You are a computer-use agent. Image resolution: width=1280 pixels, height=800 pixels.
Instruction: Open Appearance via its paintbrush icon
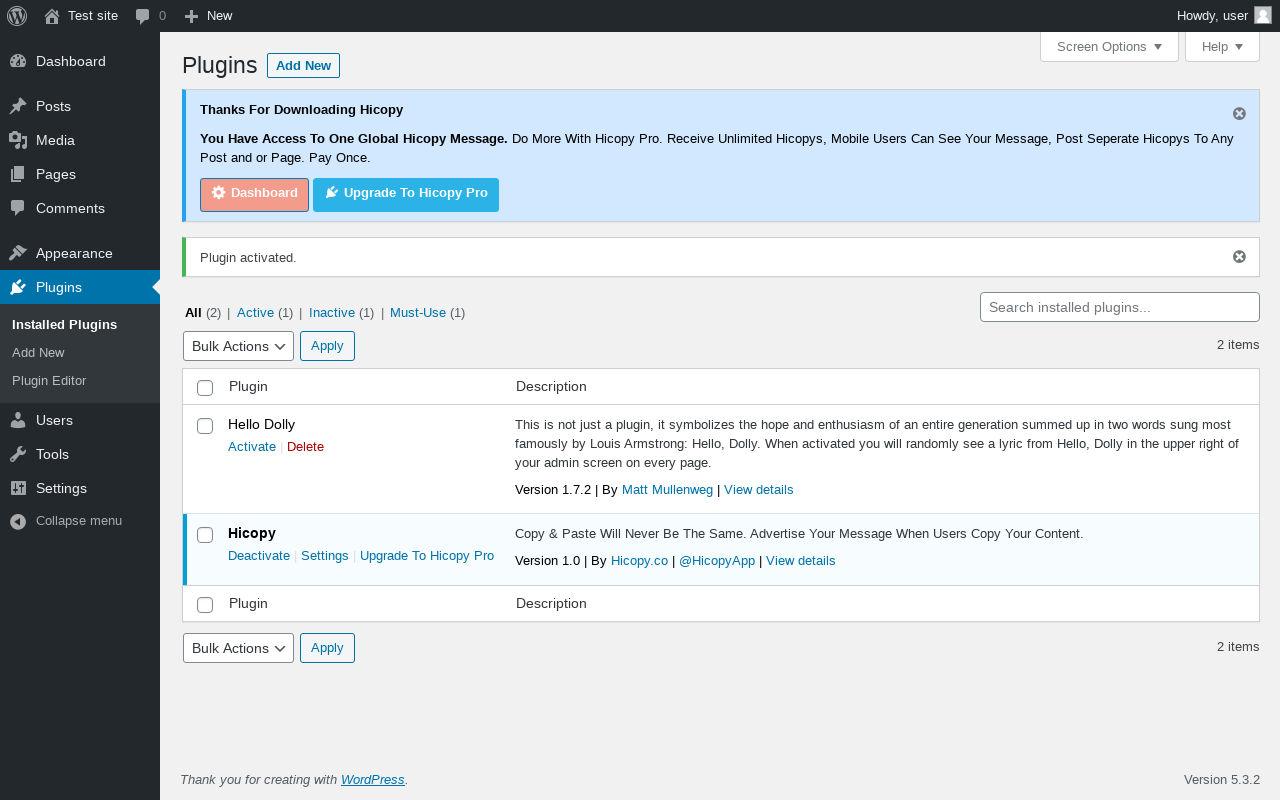tap(18, 253)
